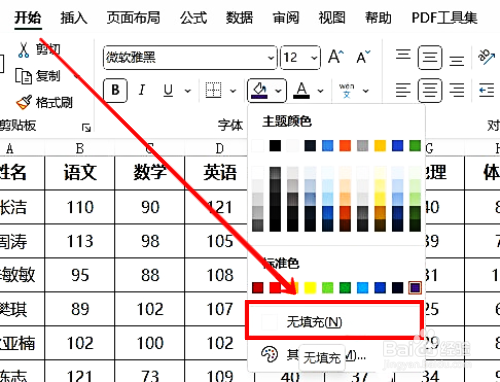Decrease font size with small A
500x382 pixels.
point(363,57)
